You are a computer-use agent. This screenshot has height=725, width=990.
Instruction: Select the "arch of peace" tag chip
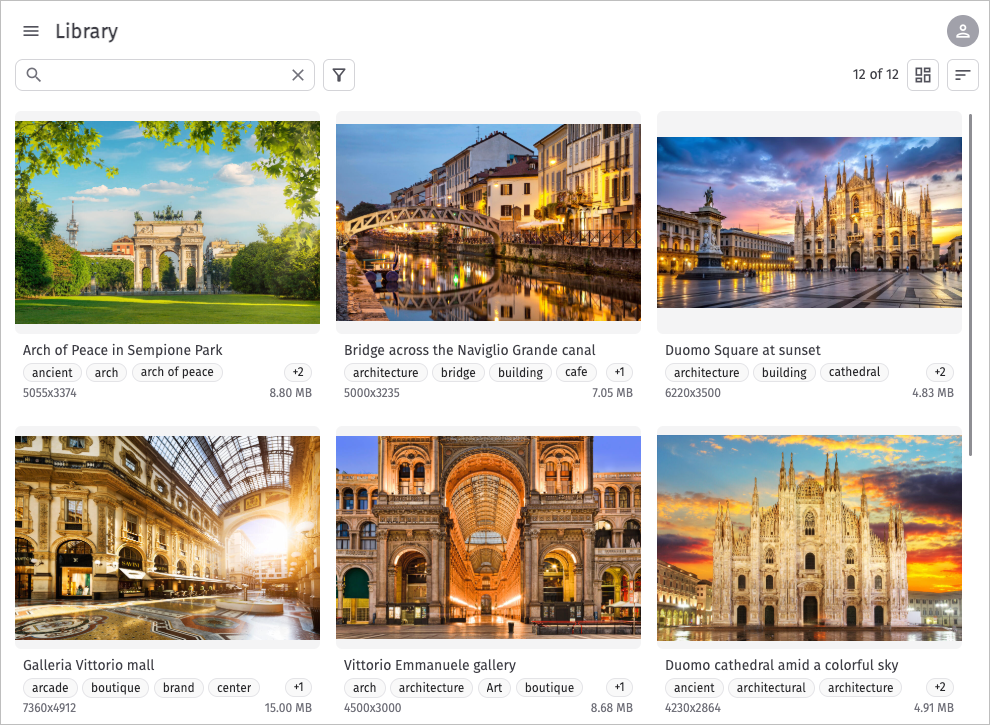coord(177,372)
